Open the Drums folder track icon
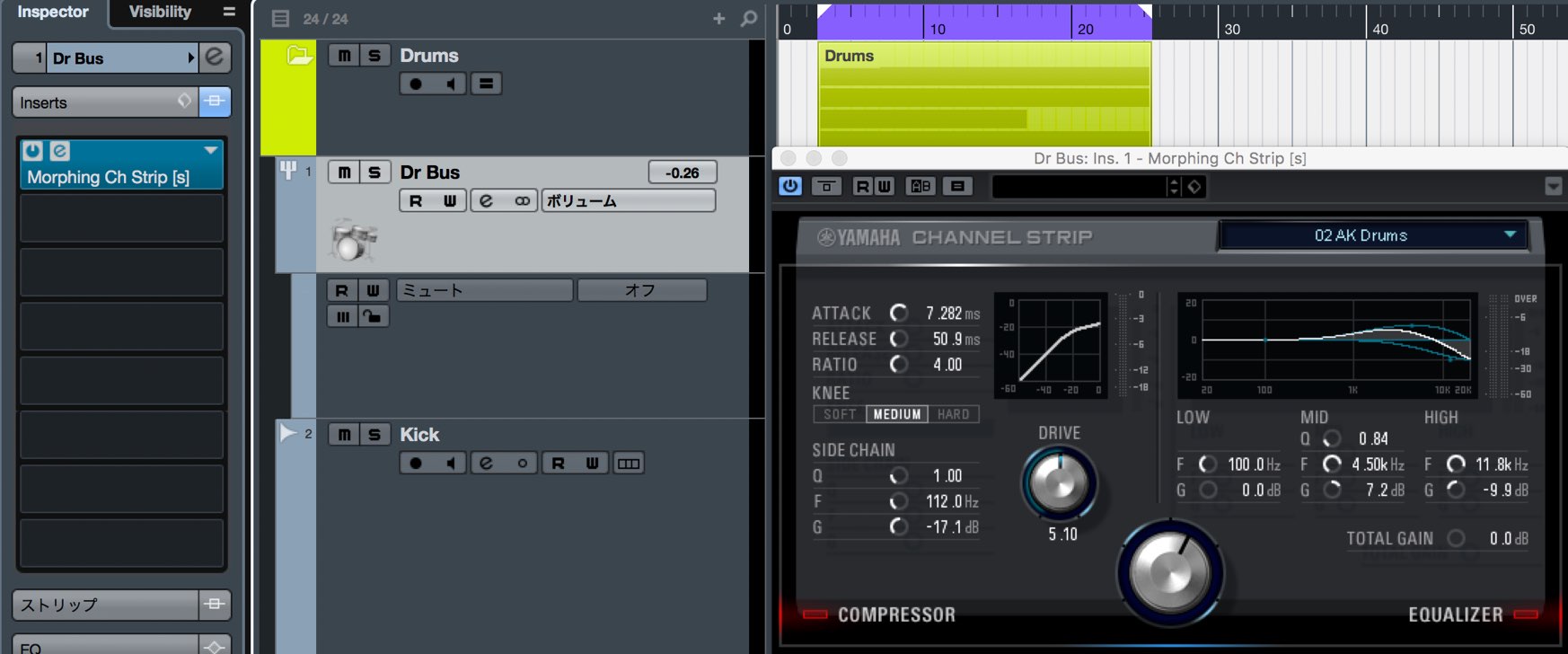1568x654 pixels. 299,56
